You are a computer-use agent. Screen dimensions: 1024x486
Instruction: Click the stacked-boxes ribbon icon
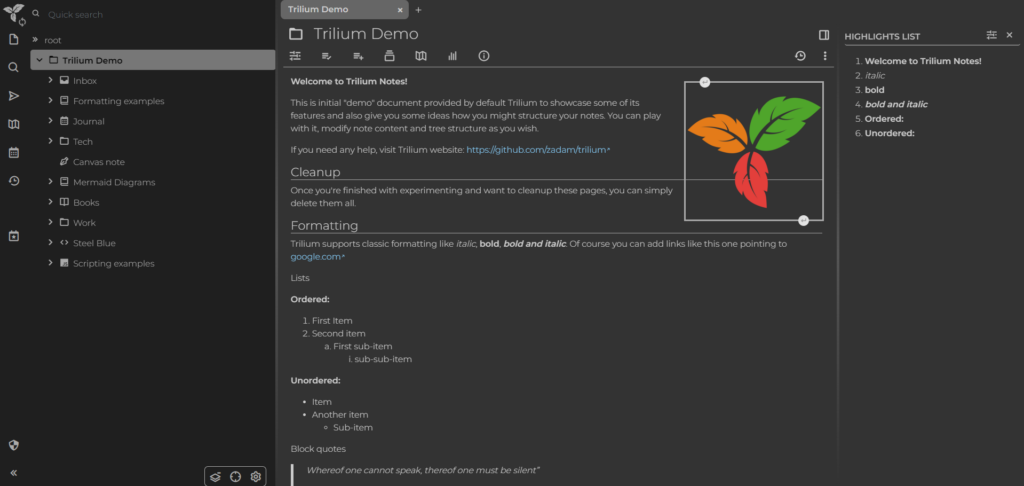pos(389,56)
